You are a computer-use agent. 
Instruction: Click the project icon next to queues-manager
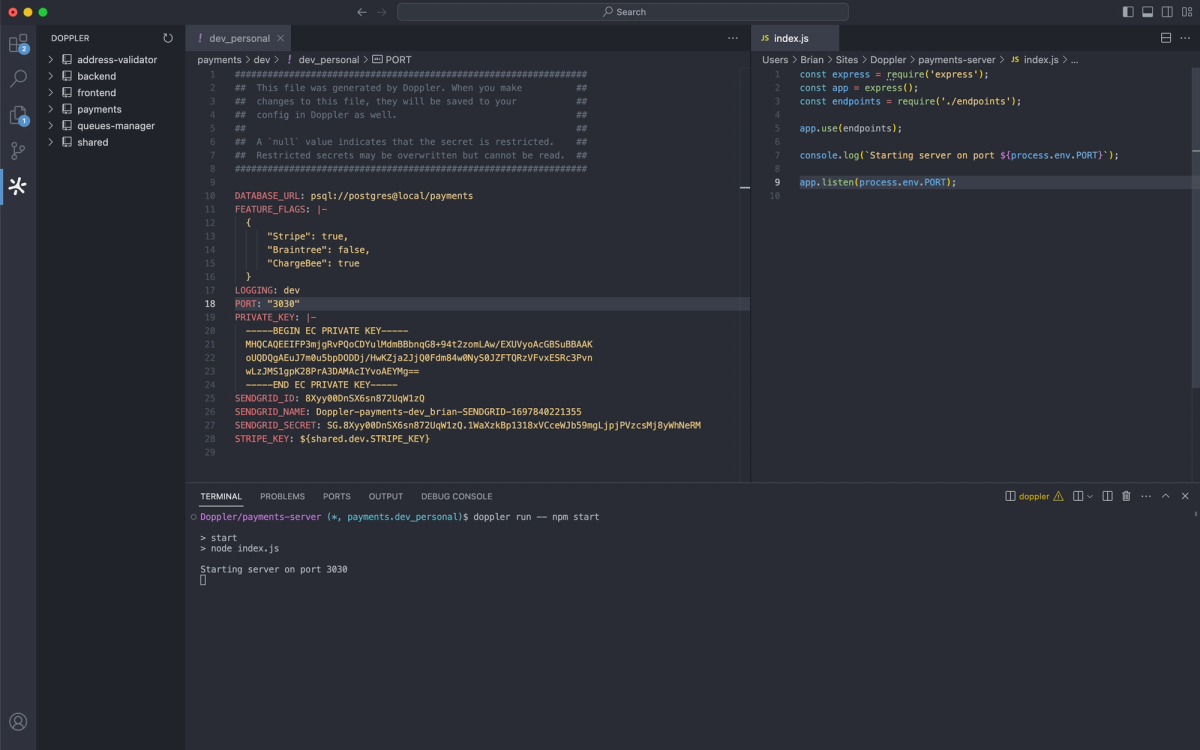tap(67, 126)
